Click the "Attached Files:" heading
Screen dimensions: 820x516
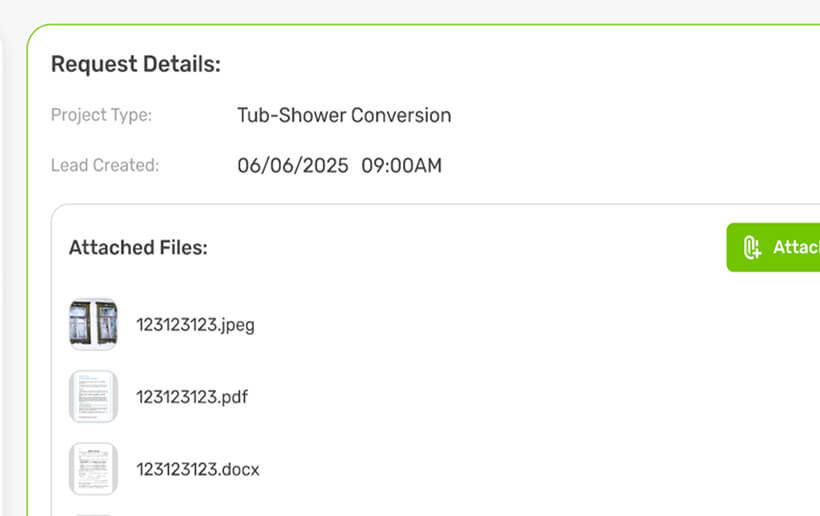tap(138, 248)
